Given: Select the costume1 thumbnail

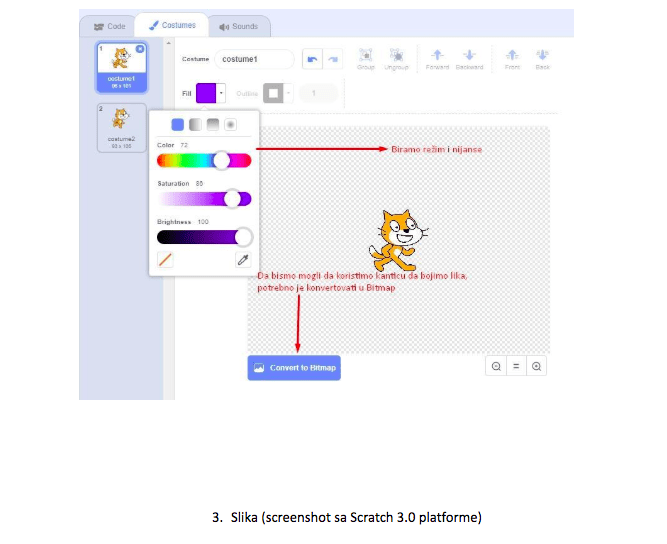Looking at the screenshot, I should tap(122, 67).
